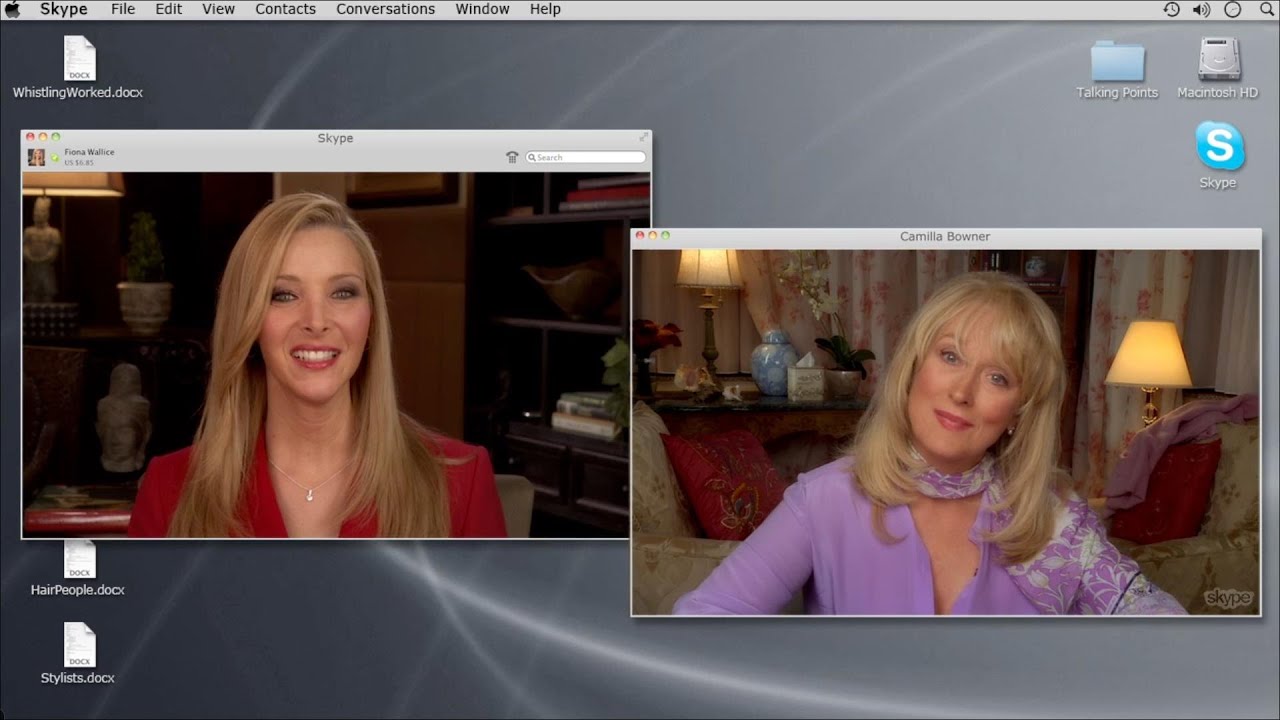Image resolution: width=1280 pixels, height=720 pixels.
Task: Click the green zoom button on main Skype window
Action: pos(56,137)
